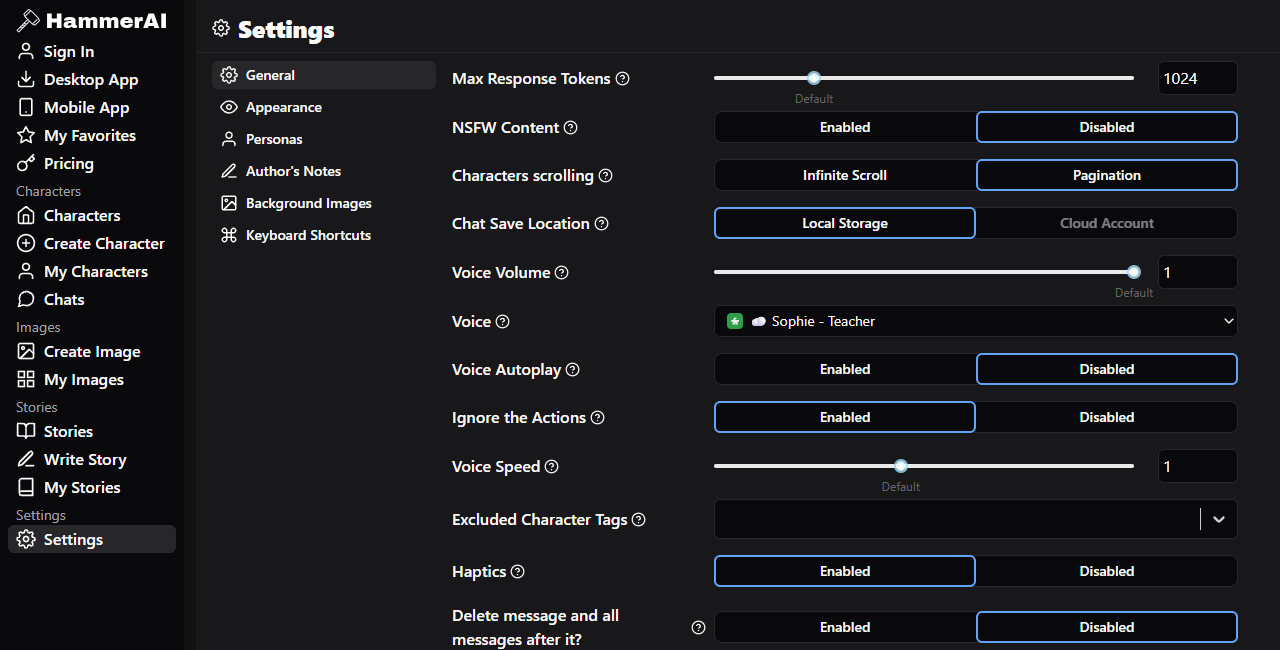This screenshot has width=1280, height=650.
Task: Click help icon next to Ignore the Actions
Action: coord(597,417)
